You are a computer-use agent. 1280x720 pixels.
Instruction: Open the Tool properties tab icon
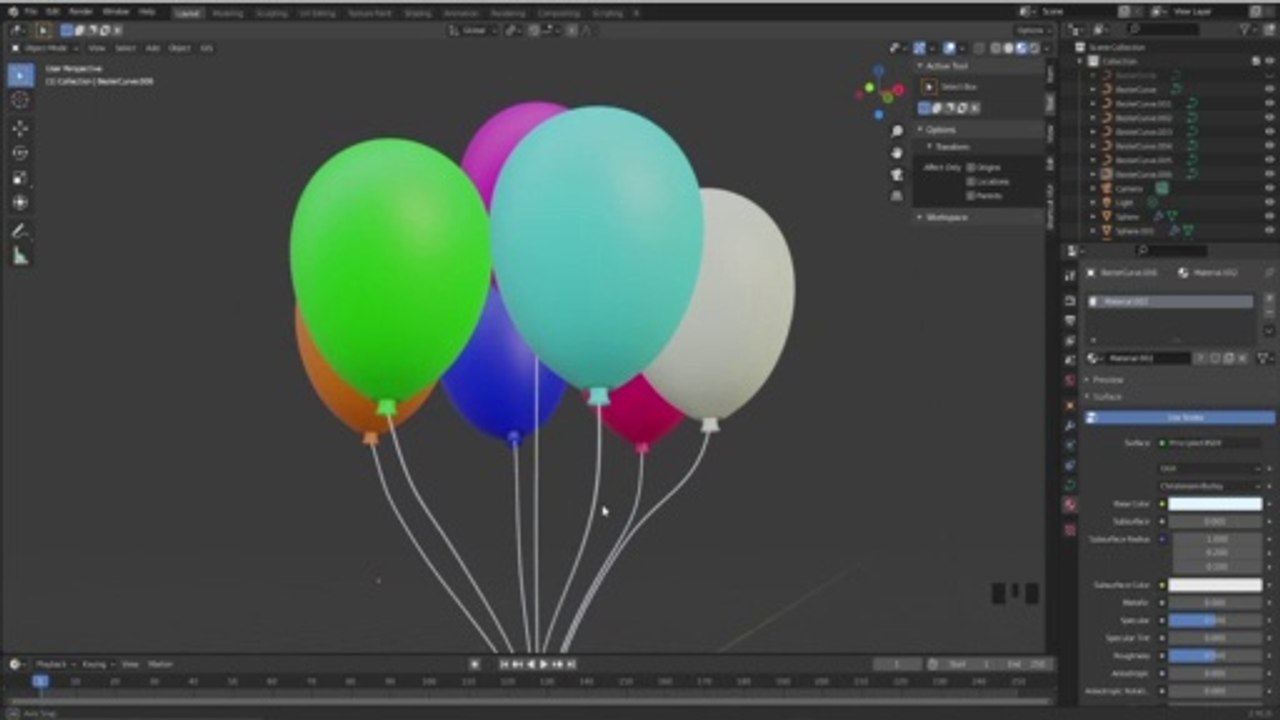point(1069,275)
